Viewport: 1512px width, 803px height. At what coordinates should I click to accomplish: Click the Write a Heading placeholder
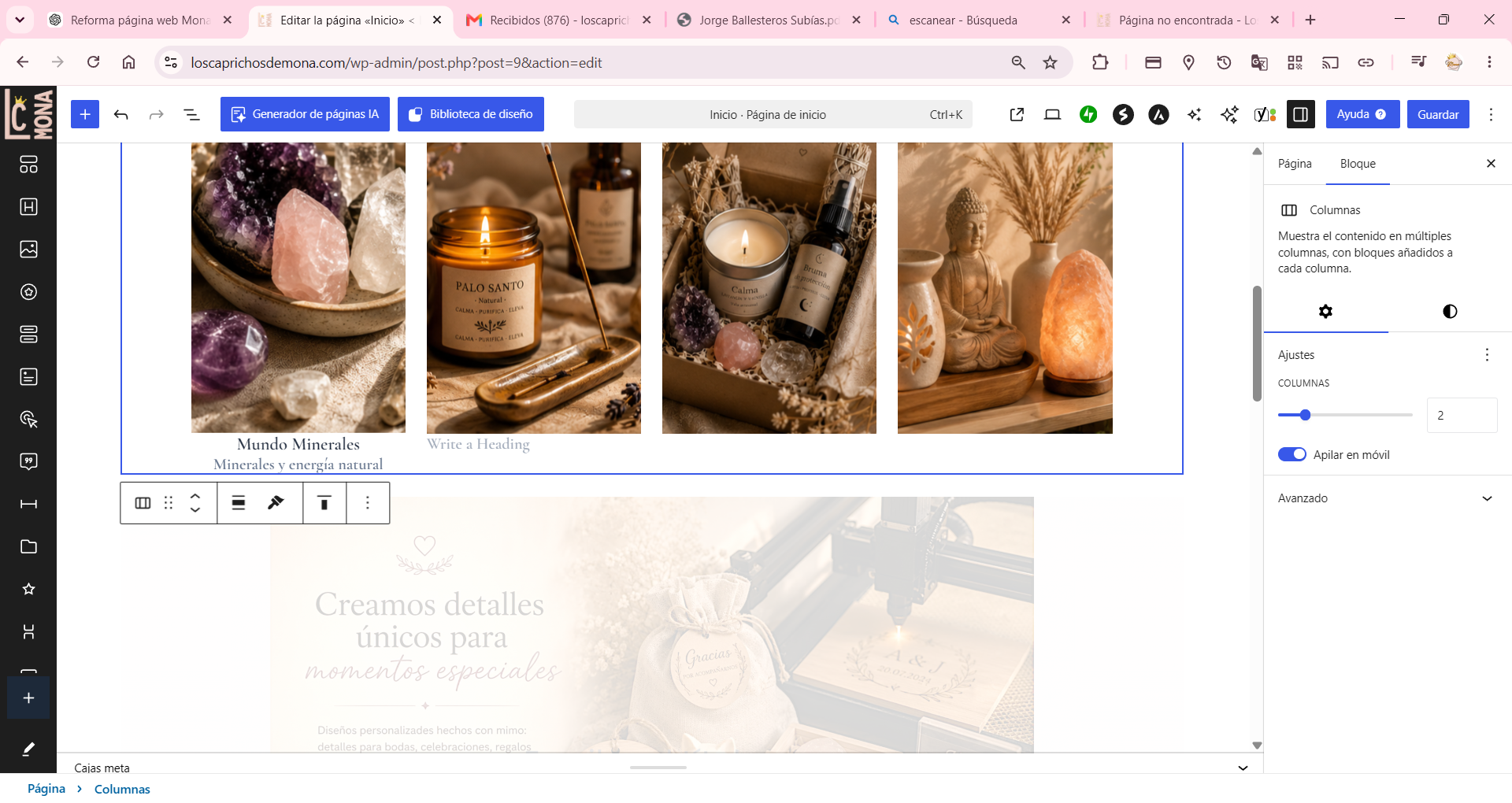click(478, 444)
